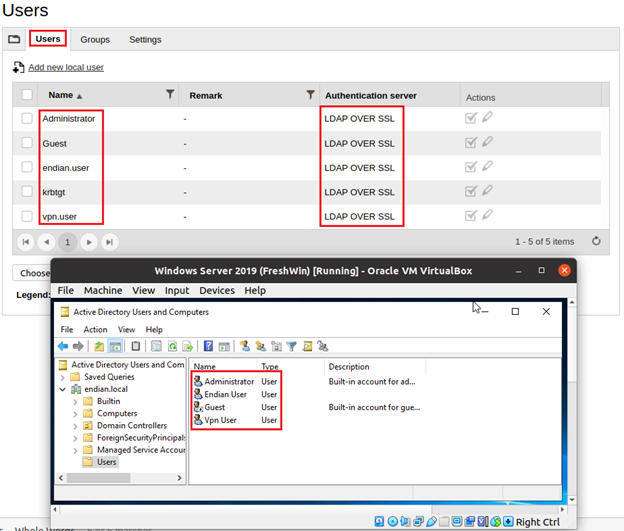Image resolution: width=624 pixels, height=531 pixels.
Task: Click the folder icon left of Users tab
Action: point(14,39)
